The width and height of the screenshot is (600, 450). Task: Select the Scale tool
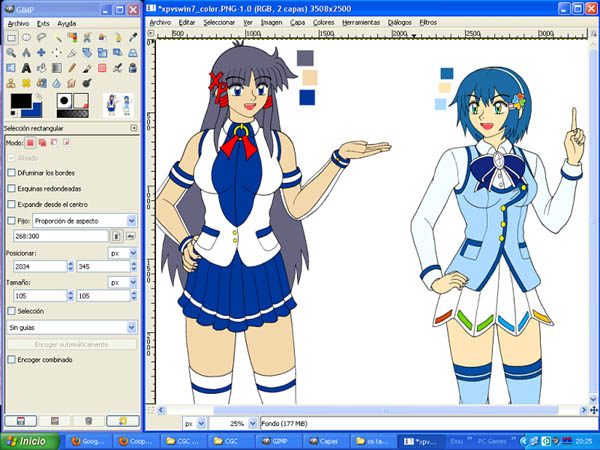(x=102, y=53)
